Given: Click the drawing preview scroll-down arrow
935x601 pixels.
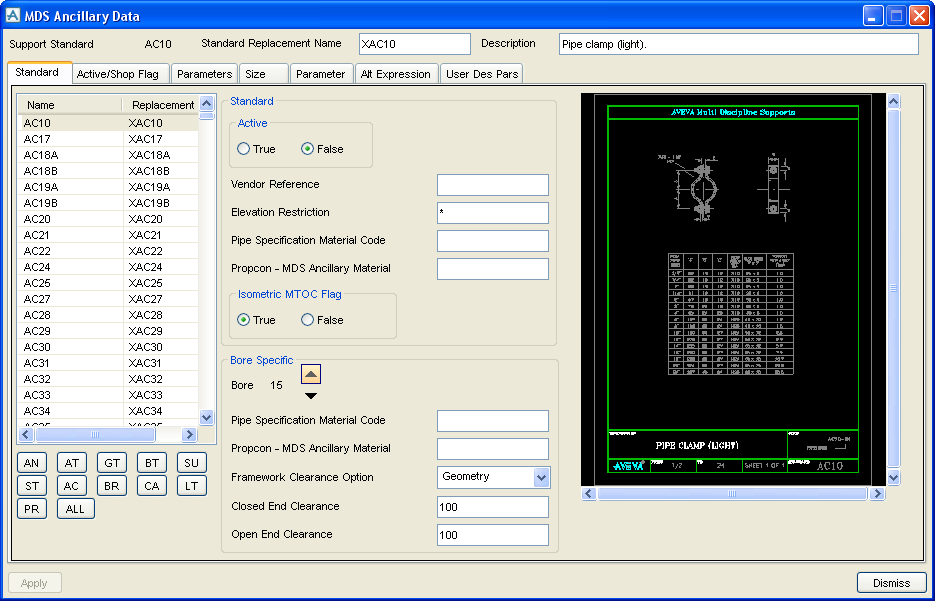Looking at the screenshot, I should pos(893,477).
